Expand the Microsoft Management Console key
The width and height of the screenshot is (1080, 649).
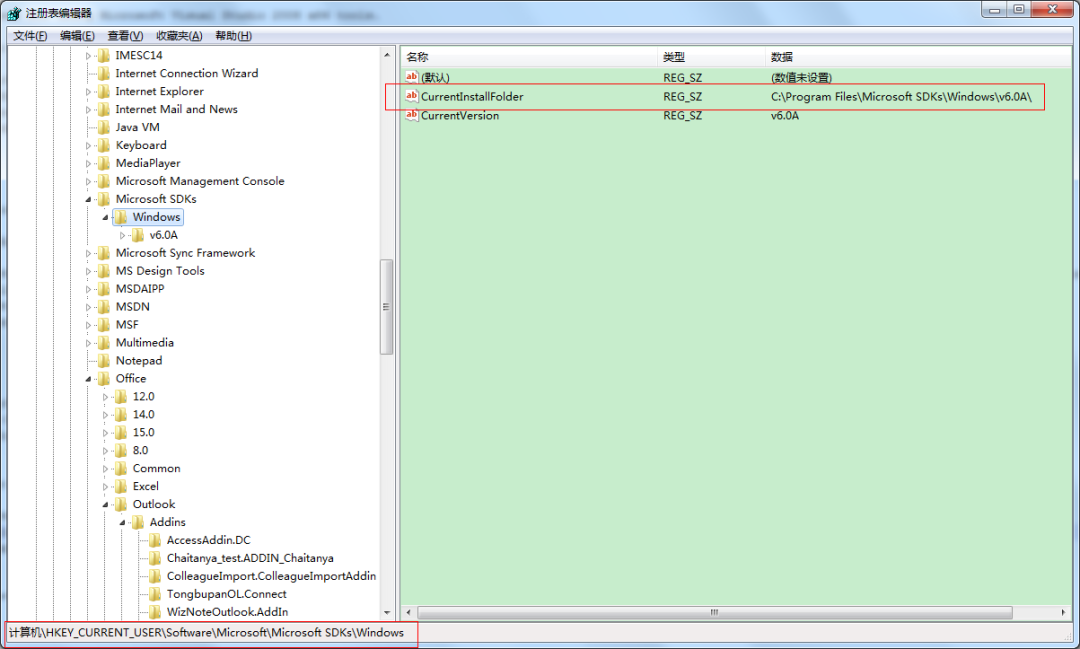click(88, 182)
